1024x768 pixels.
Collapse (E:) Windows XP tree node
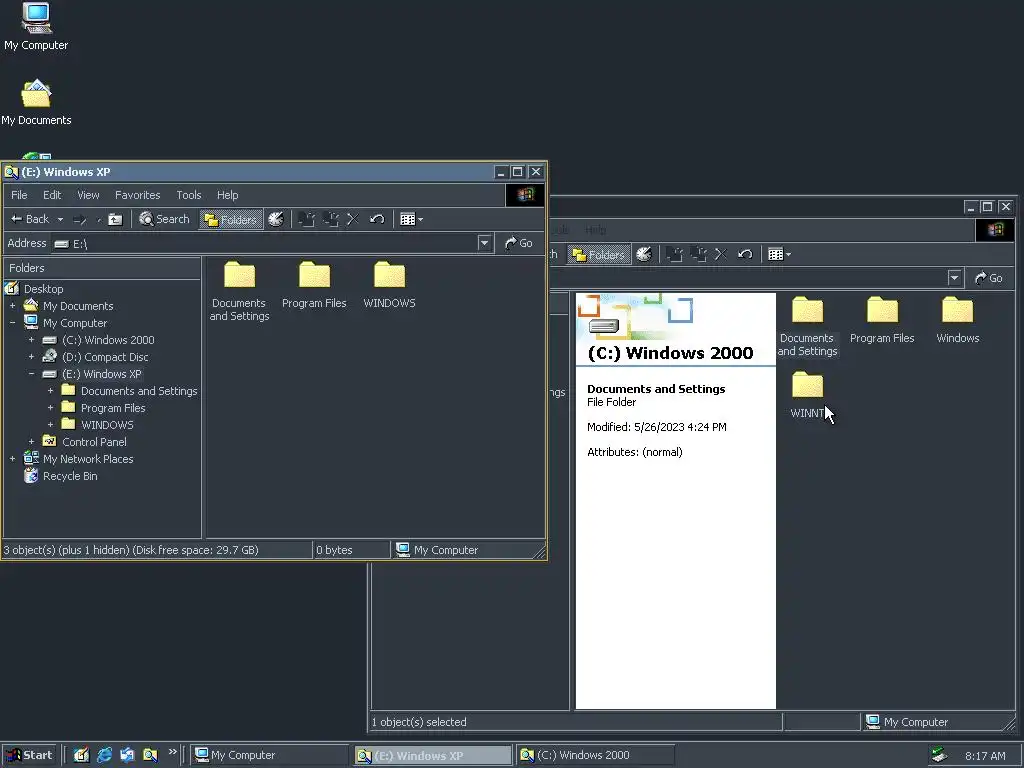pos(31,374)
